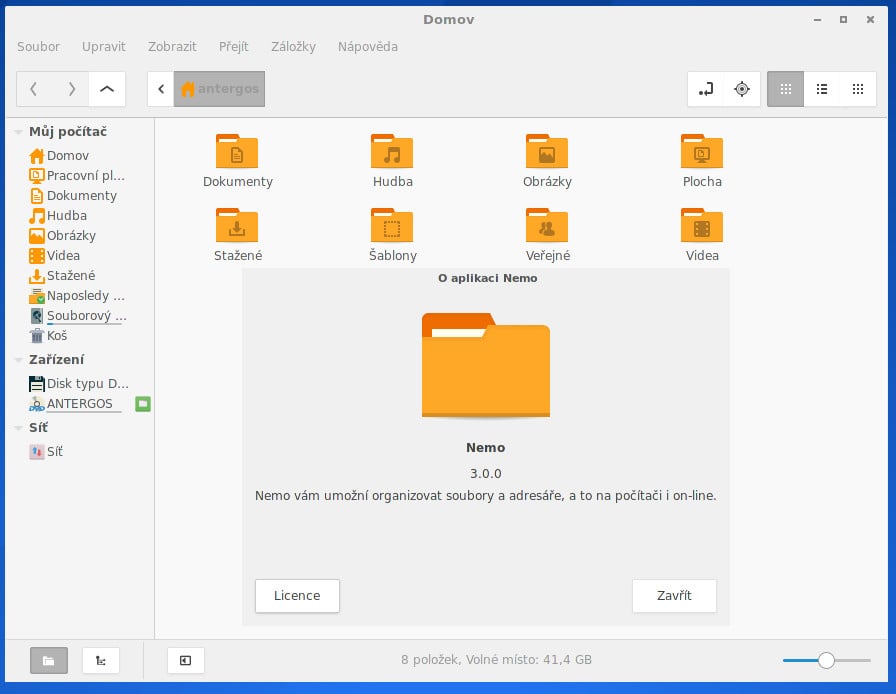Select the icon view mode
The width and height of the screenshot is (896, 694).
[785, 89]
